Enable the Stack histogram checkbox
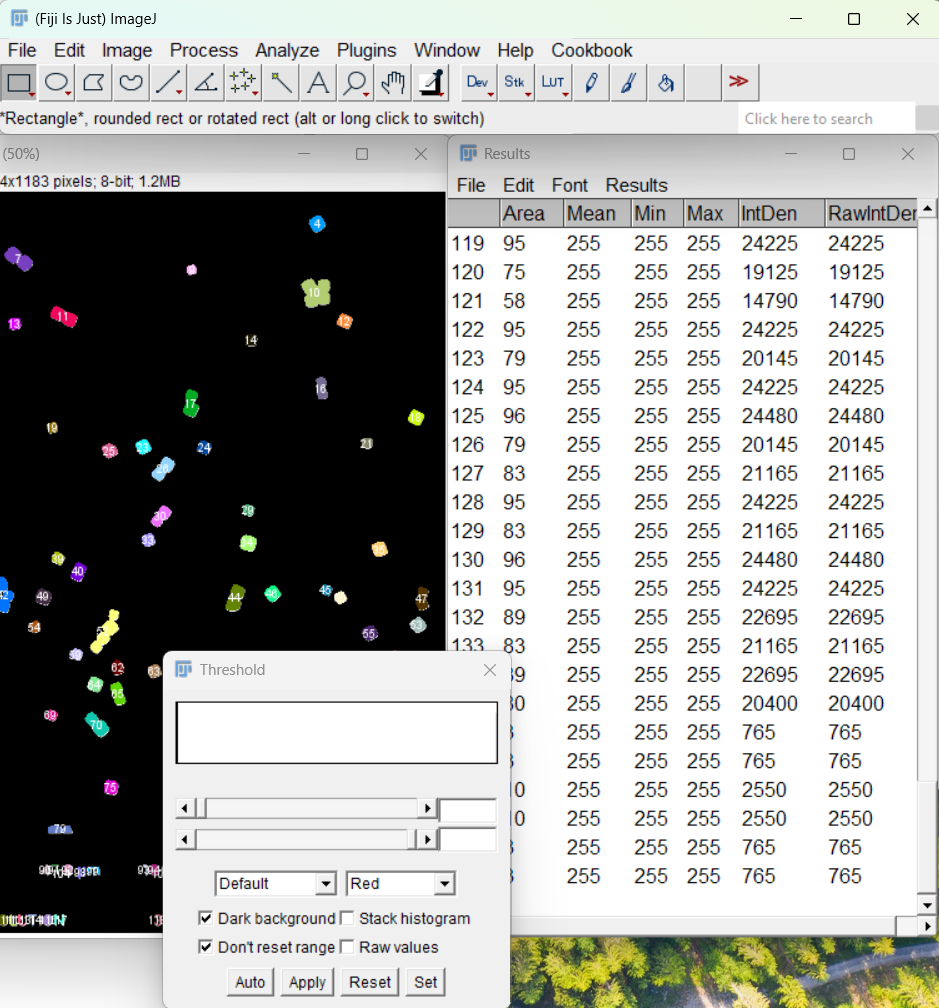939x1008 pixels. 348,918
